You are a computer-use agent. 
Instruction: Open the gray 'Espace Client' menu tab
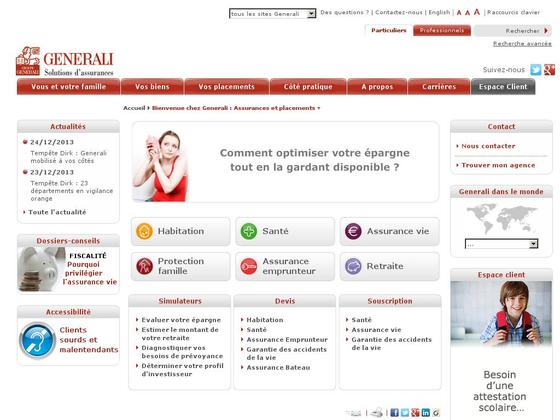[503, 86]
